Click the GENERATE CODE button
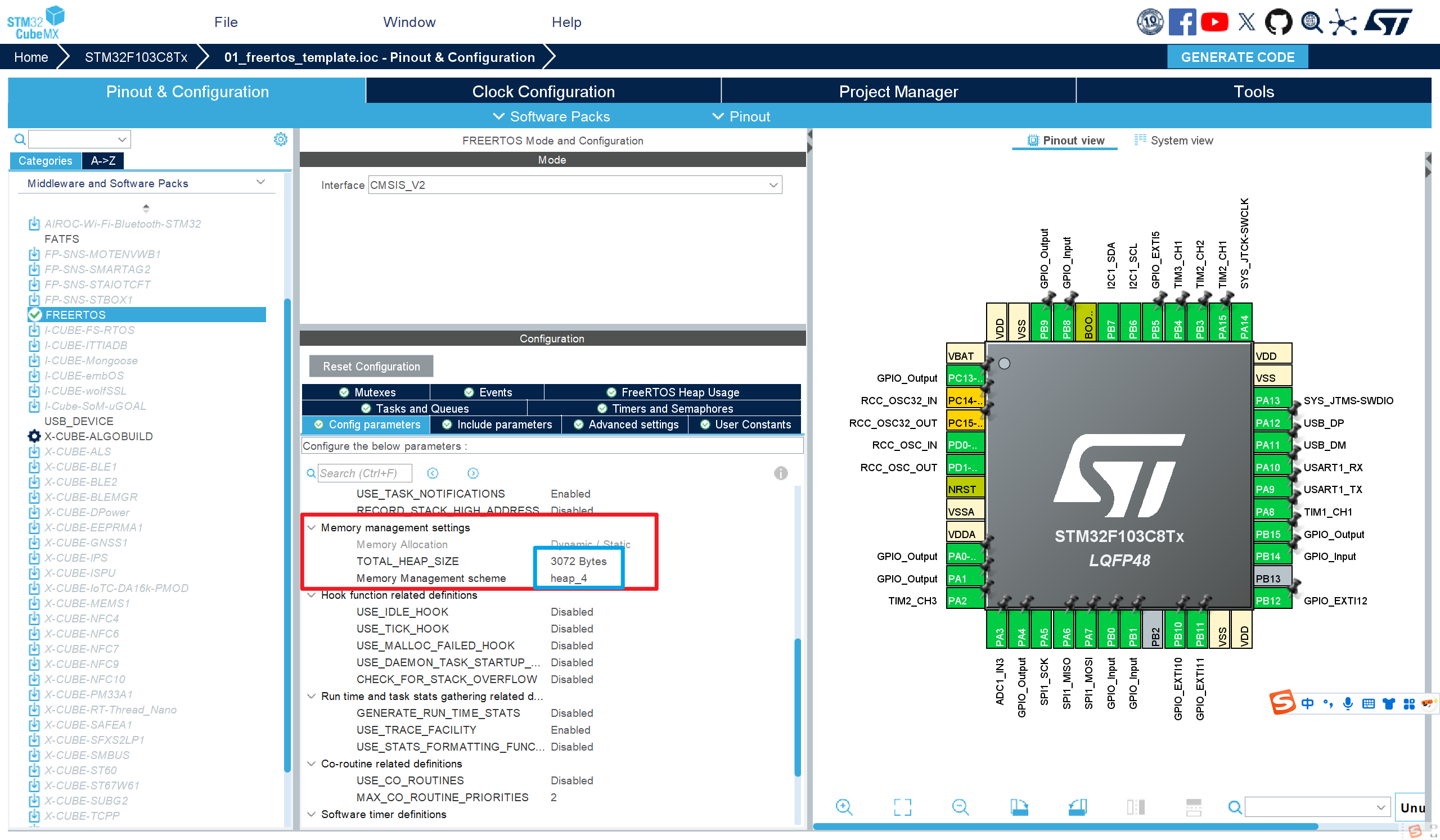Image resolution: width=1440 pixels, height=840 pixels. click(1237, 57)
